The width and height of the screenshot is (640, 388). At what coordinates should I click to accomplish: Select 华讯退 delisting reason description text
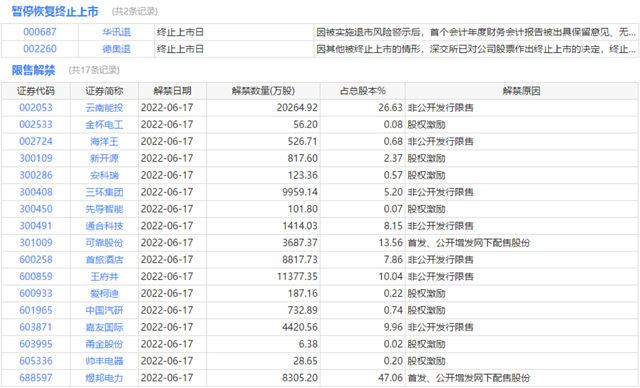476,32
